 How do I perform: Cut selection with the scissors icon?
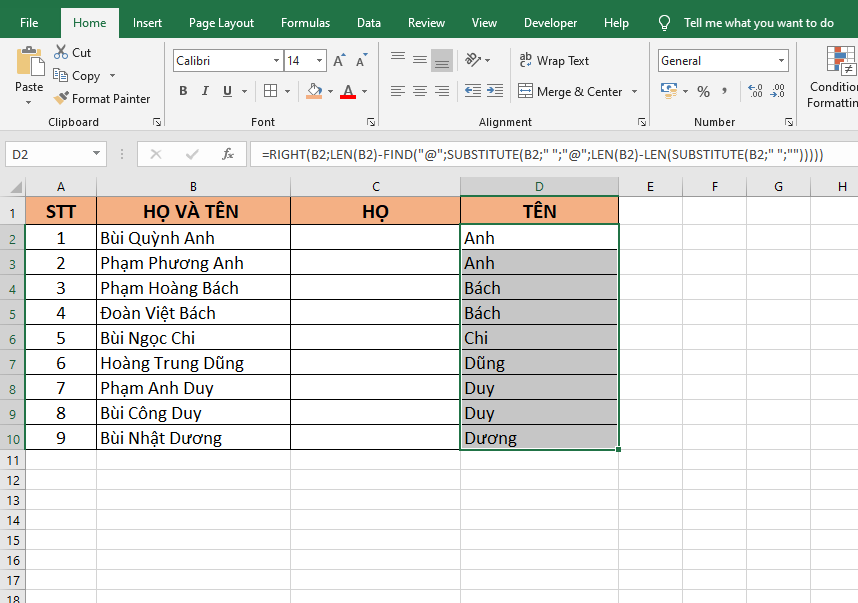pyautogui.click(x=61, y=53)
